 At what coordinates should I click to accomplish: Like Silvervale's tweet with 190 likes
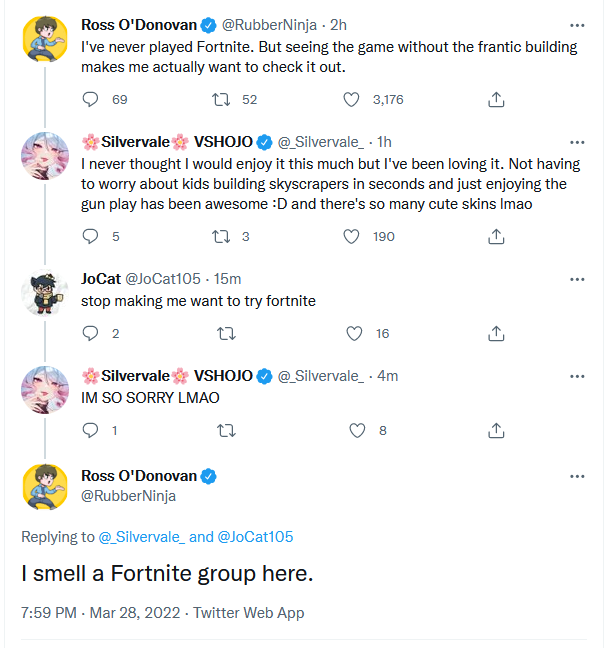tap(351, 237)
